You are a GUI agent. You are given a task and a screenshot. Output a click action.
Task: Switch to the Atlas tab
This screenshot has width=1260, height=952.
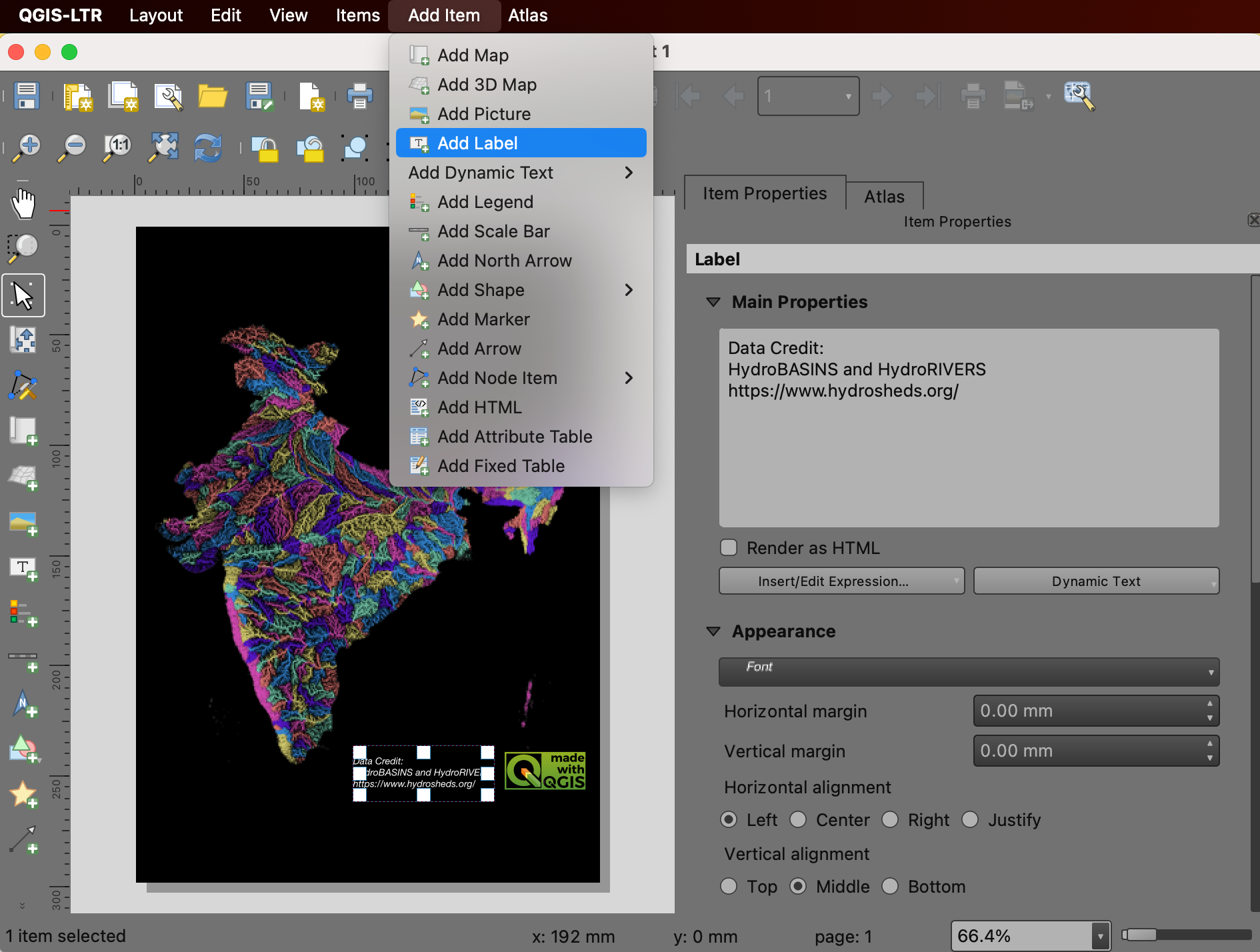click(x=884, y=197)
